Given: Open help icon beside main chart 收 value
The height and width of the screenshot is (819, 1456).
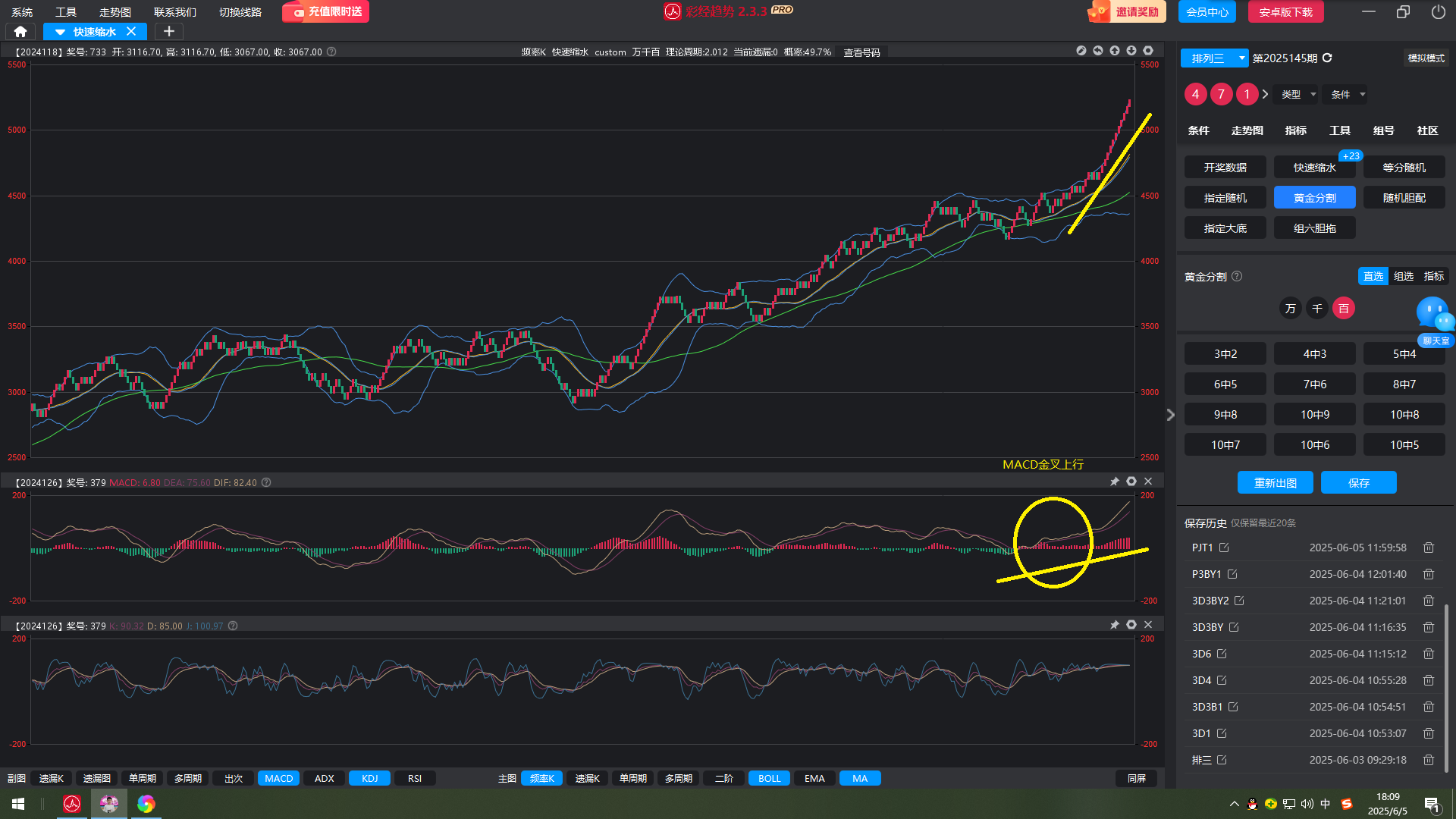Looking at the screenshot, I should (331, 52).
